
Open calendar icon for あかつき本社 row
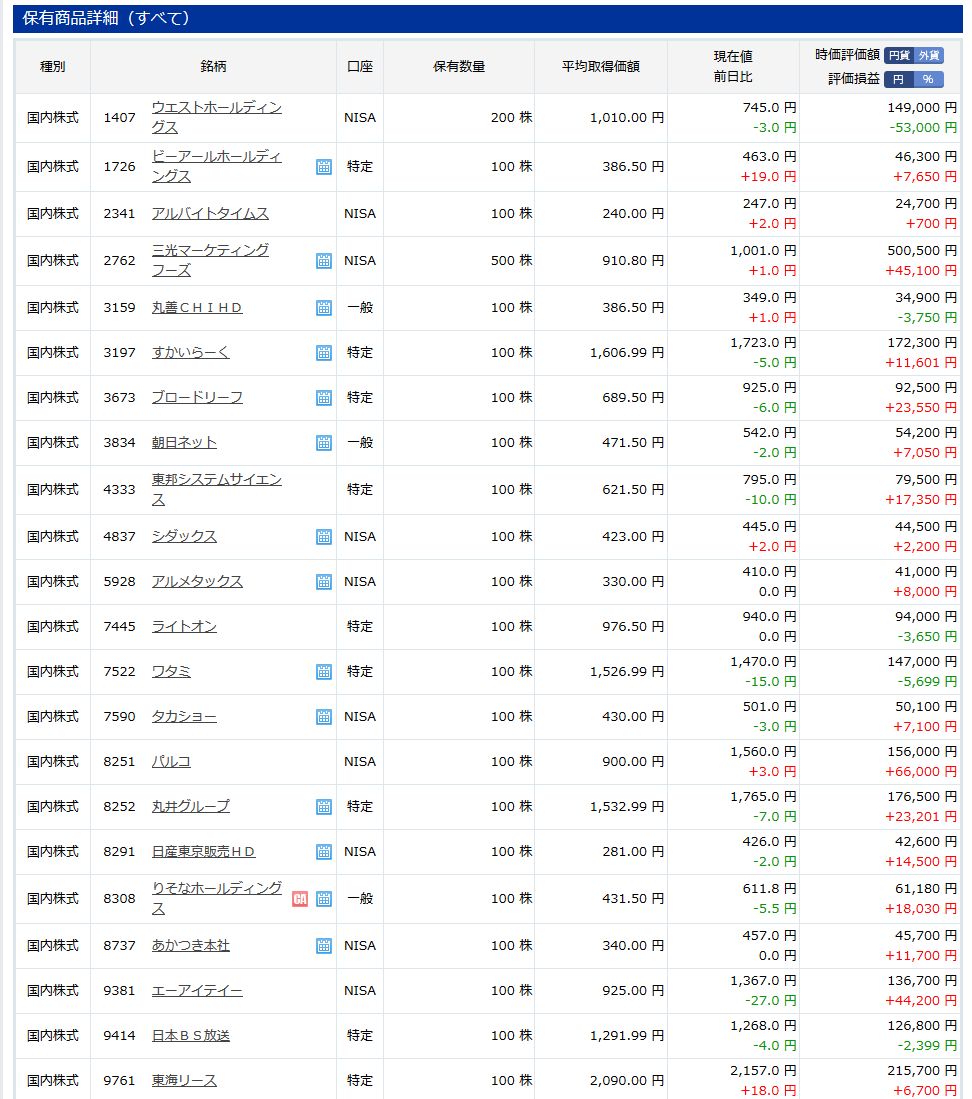(x=324, y=946)
